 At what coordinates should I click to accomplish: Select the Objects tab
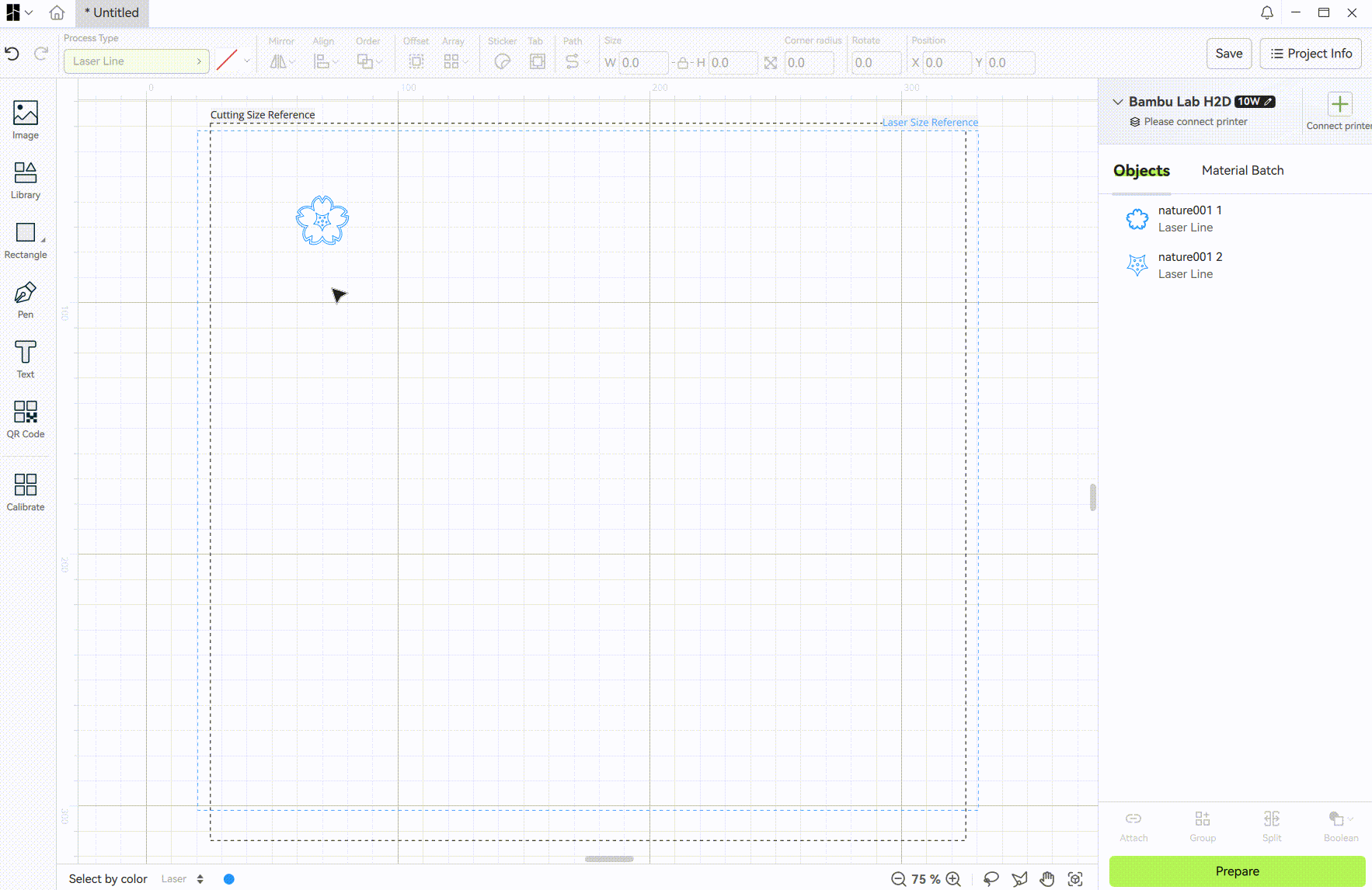[1141, 171]
